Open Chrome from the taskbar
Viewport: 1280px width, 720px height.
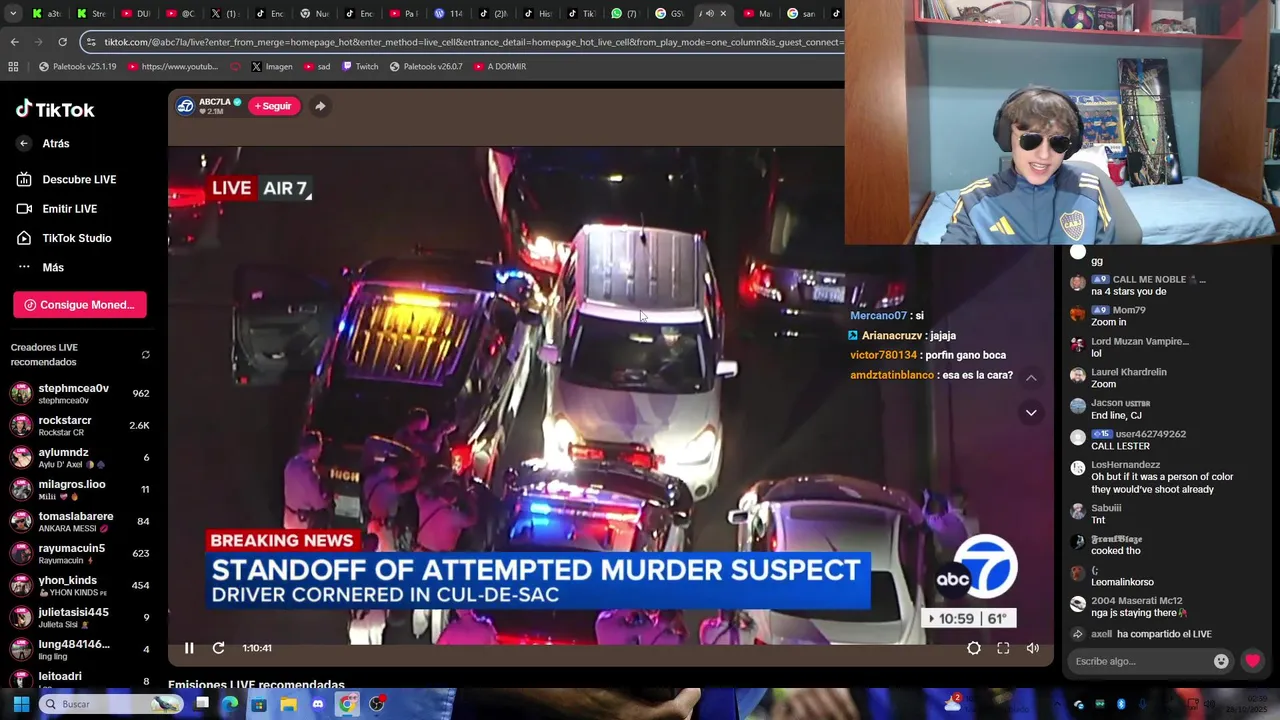(346, 704)
